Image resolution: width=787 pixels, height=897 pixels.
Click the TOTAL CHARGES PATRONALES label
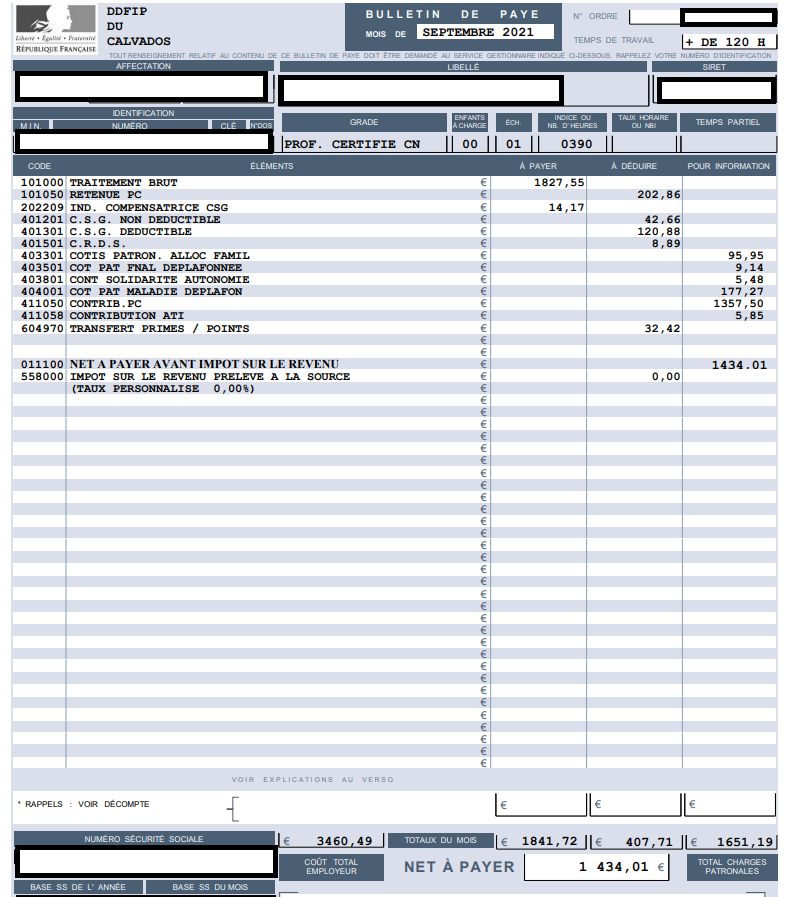[732, 867]
